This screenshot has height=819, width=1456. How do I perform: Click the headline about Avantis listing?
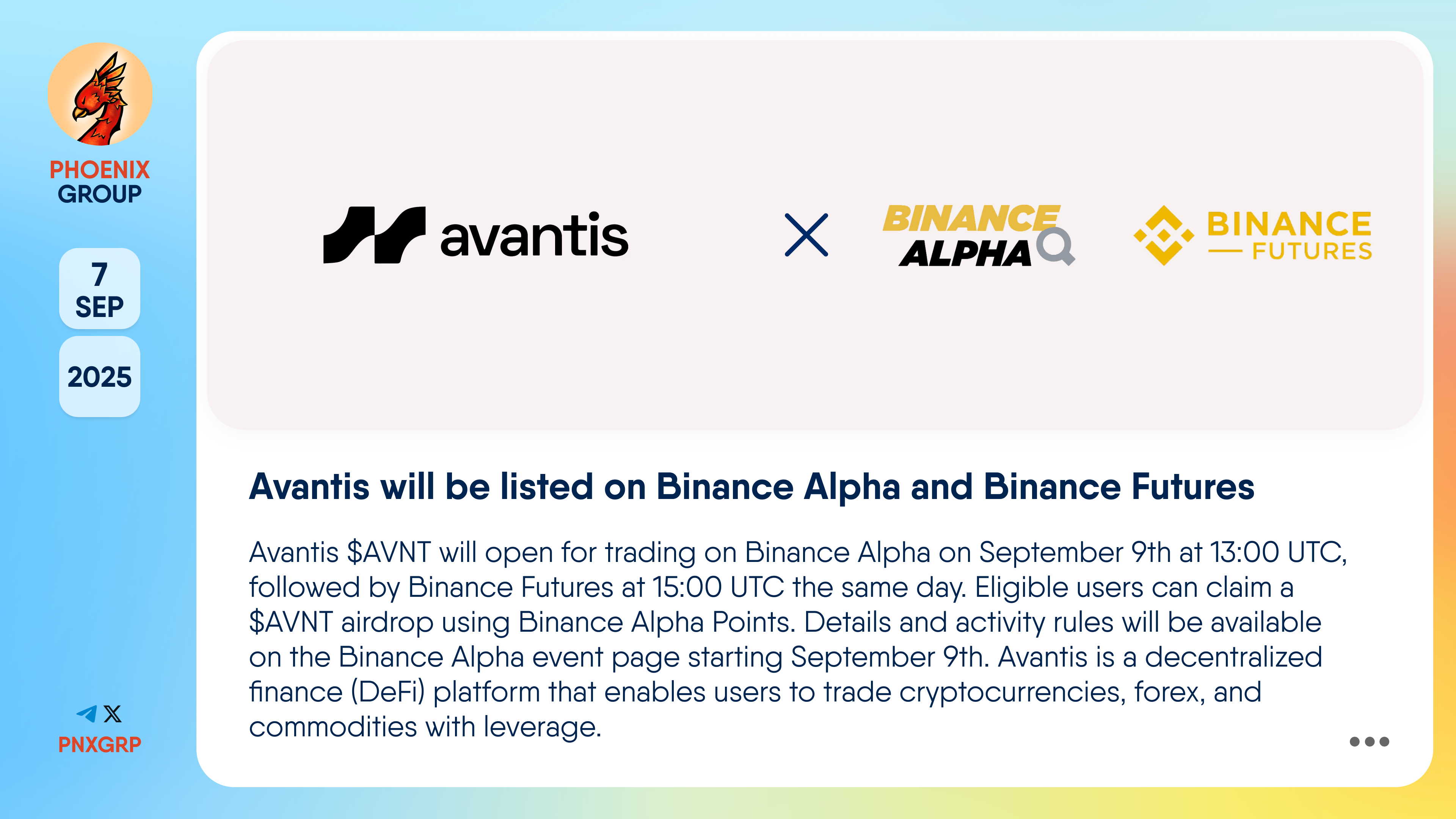coord(752,486)
